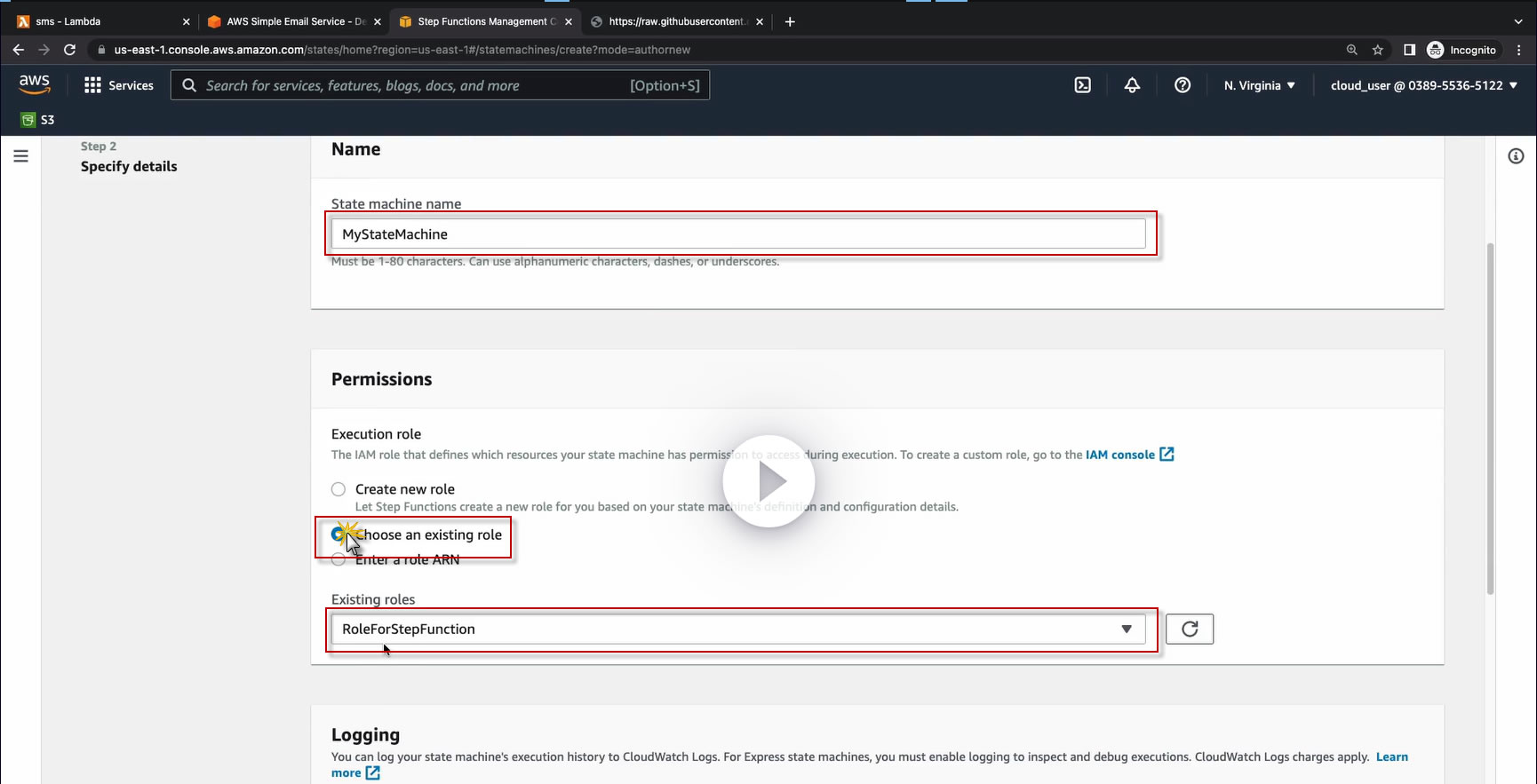Open the browser zoom magnifier icon
Viewport: 1537px width, 784px height.
tap(1352, 50)
